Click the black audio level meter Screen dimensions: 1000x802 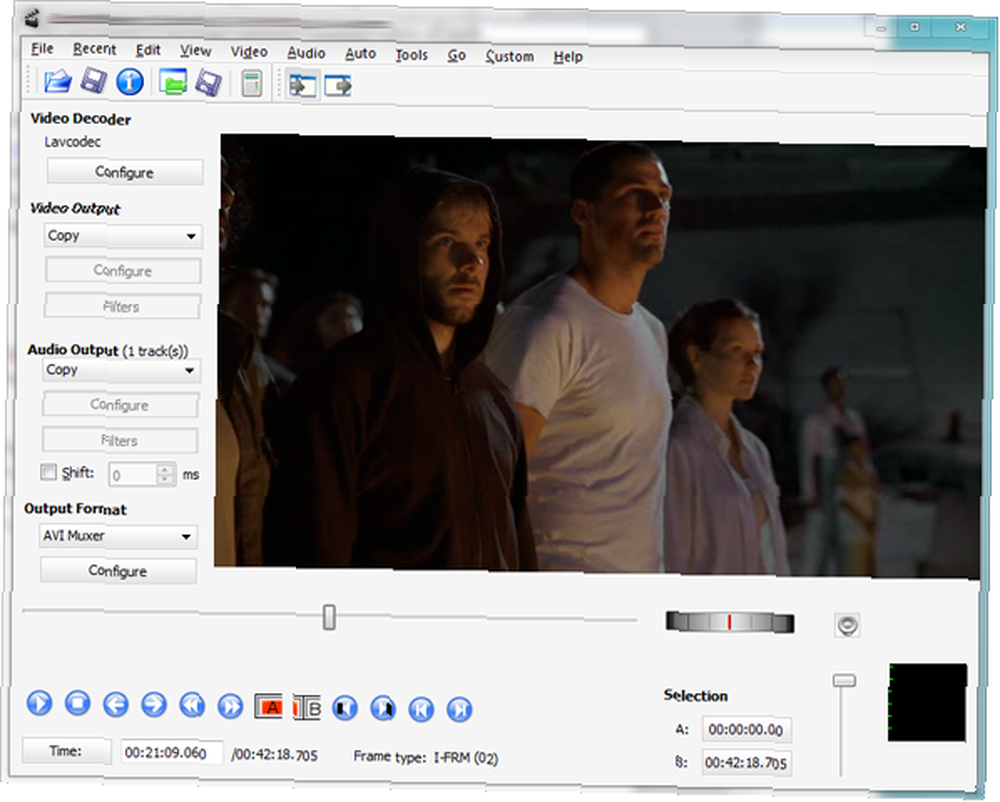click(x=928, y=703)
